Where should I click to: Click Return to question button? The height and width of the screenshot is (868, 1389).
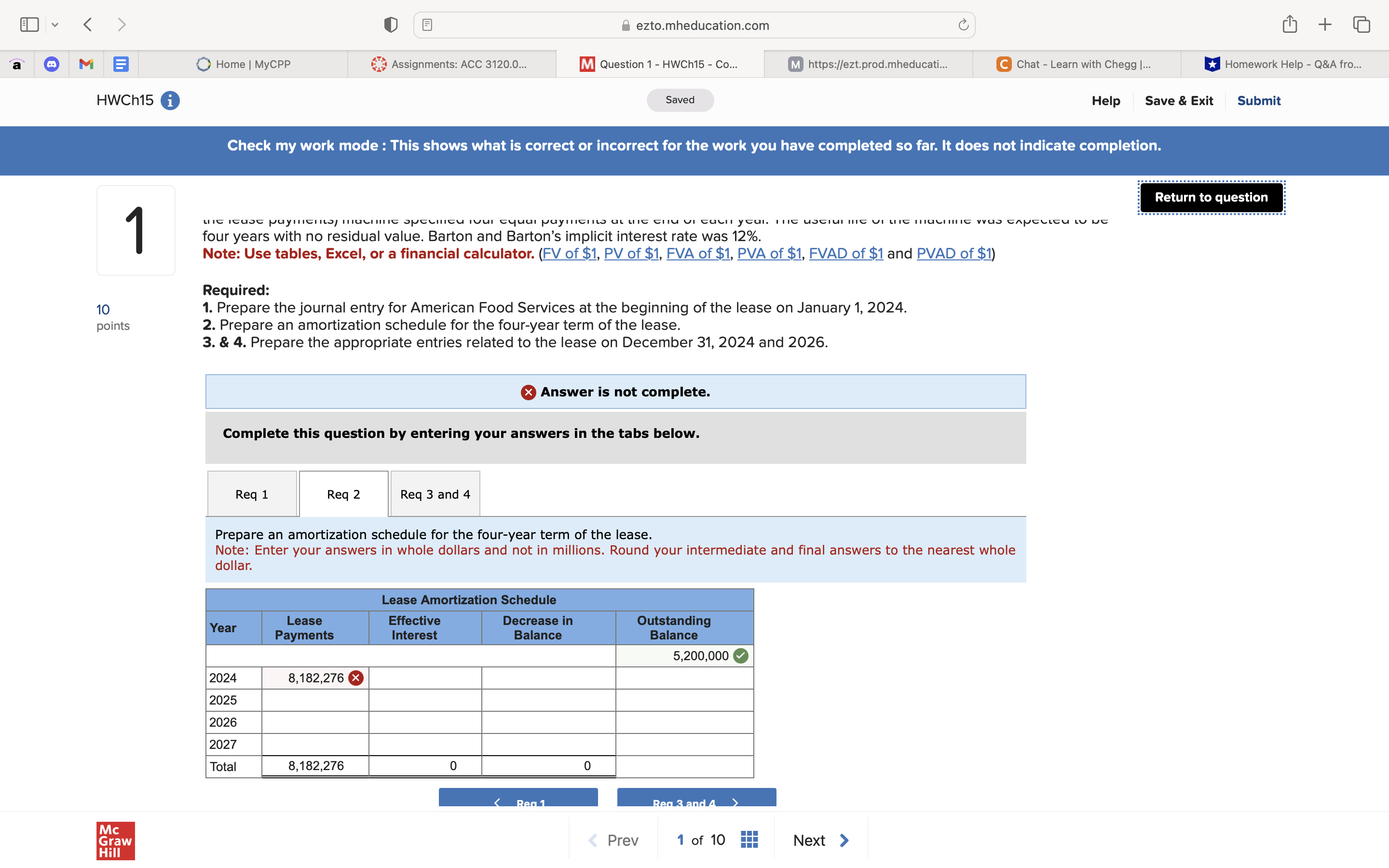pos(1211,198)
